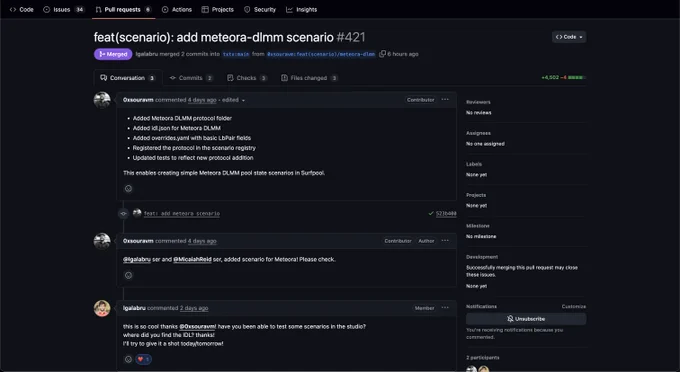Toggle the heart reaction on lgalabru's comment
The image size is (680, 372).
[144, 359]
